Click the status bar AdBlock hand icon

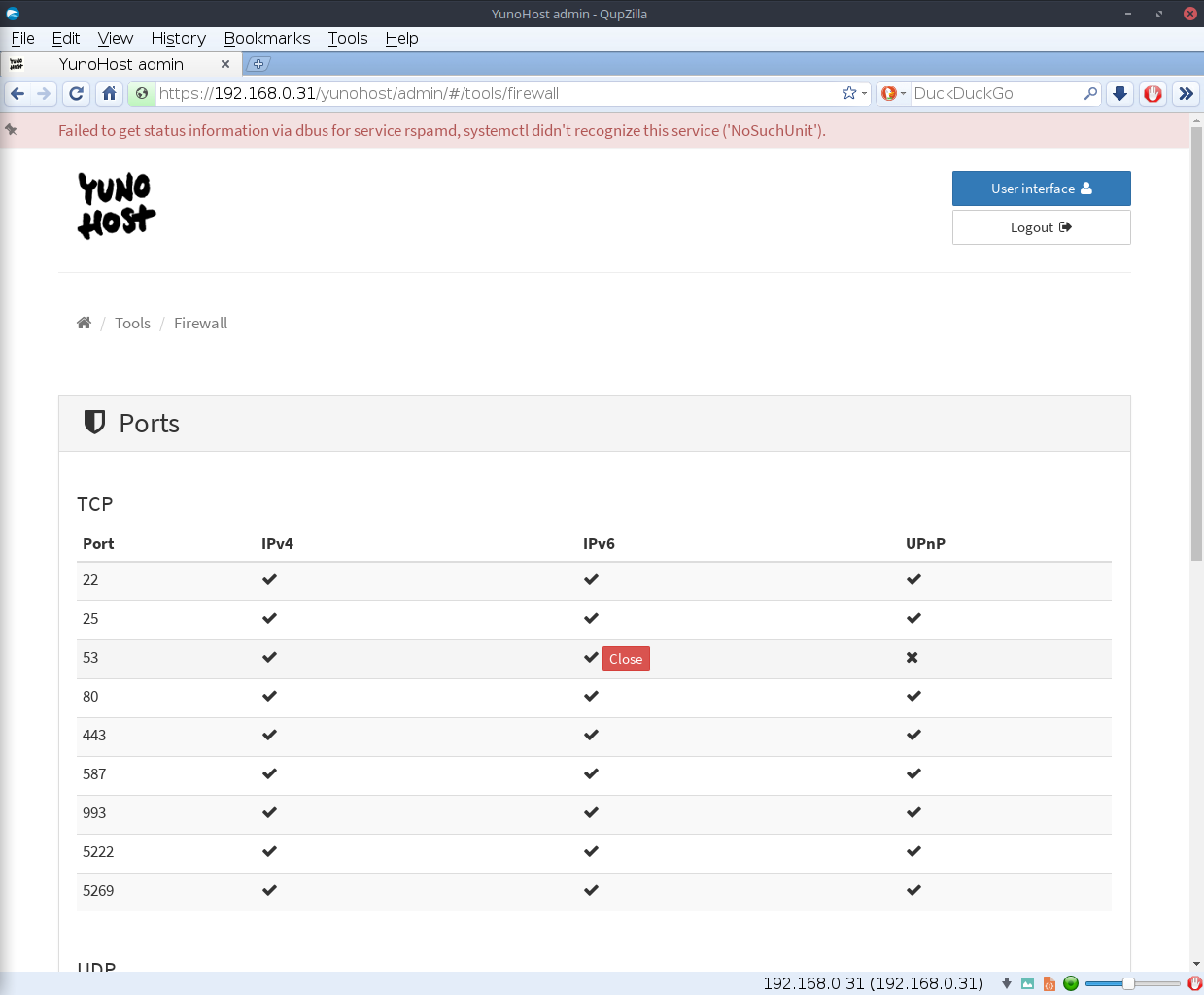tap(1194, 983)
